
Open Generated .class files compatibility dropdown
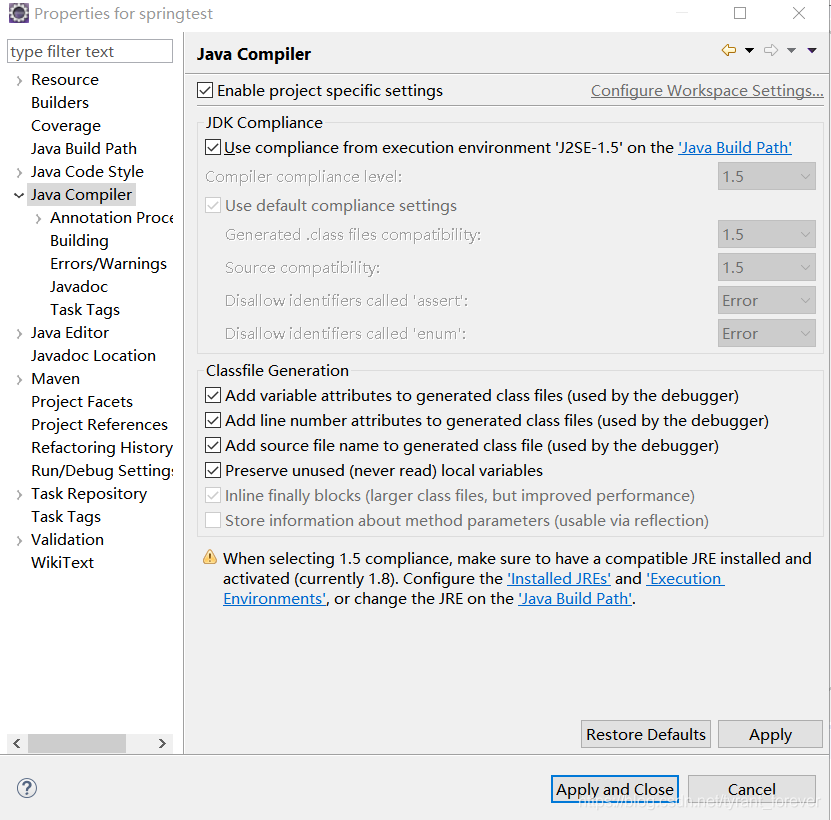pyautogui.click(x=766, y=234)
